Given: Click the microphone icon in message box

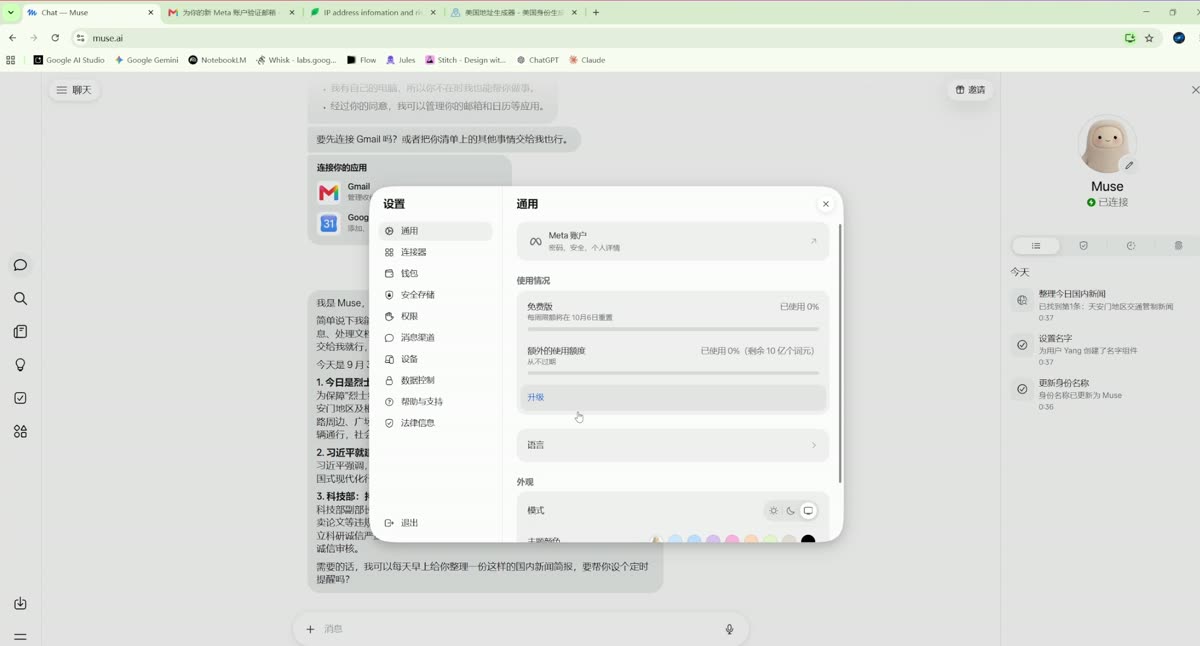Looking at the screenshot, I should click(x=729, y=629).
